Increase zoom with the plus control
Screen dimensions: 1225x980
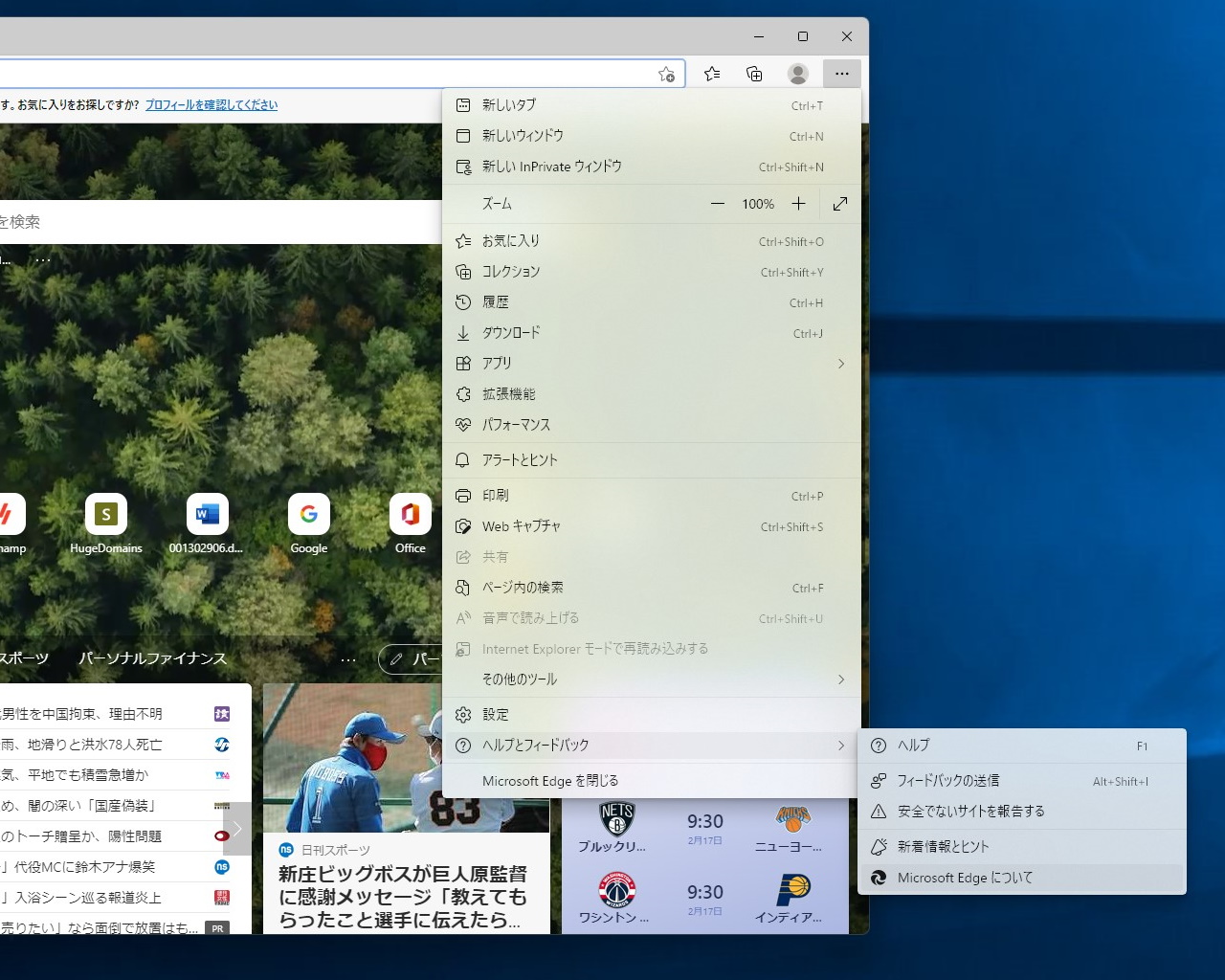(x=798, y=203)
